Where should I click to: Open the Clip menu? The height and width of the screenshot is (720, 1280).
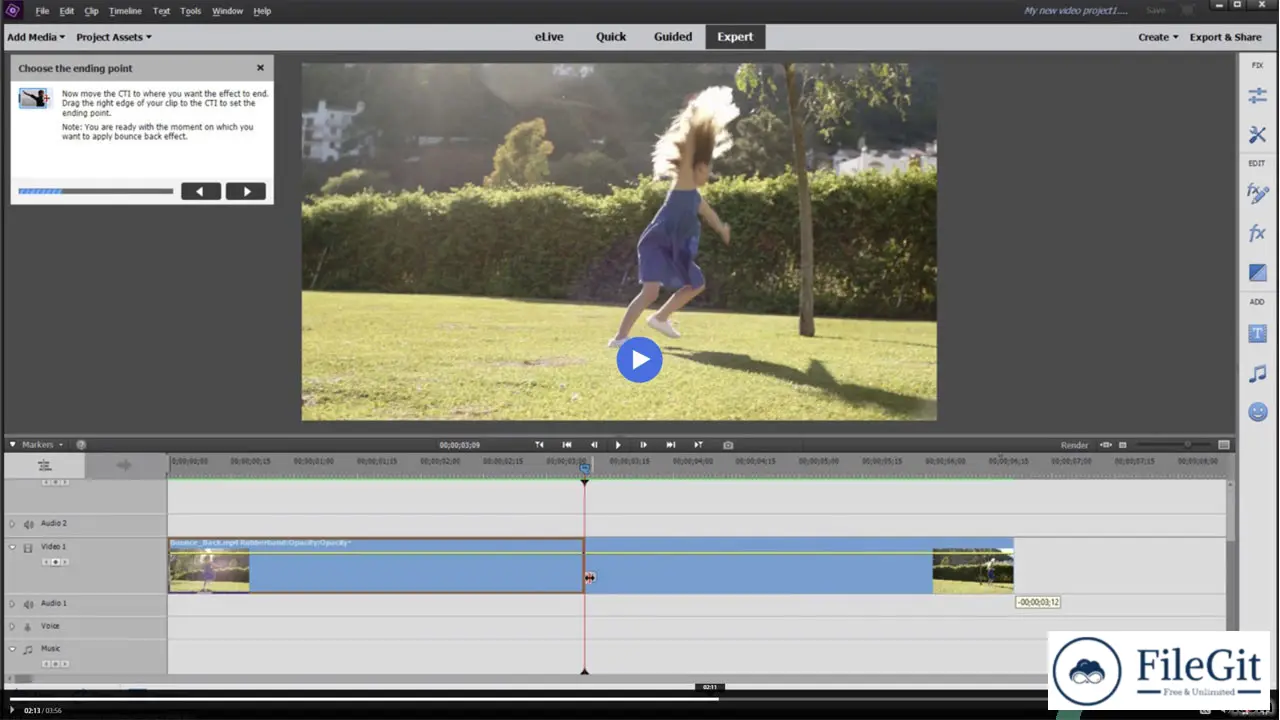(91, 11)
